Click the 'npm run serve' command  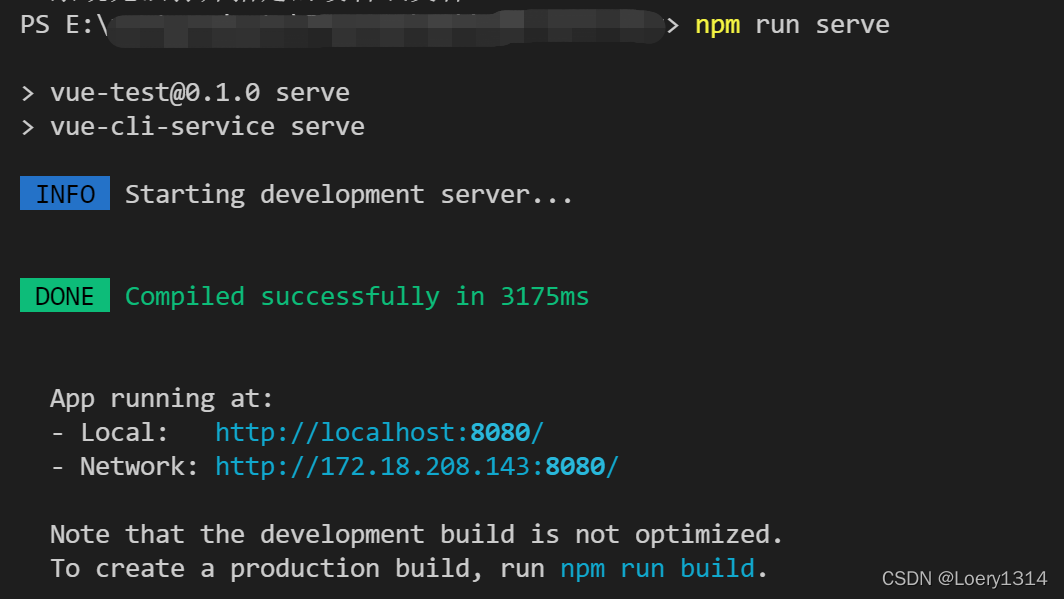click(x=792, y=25)
